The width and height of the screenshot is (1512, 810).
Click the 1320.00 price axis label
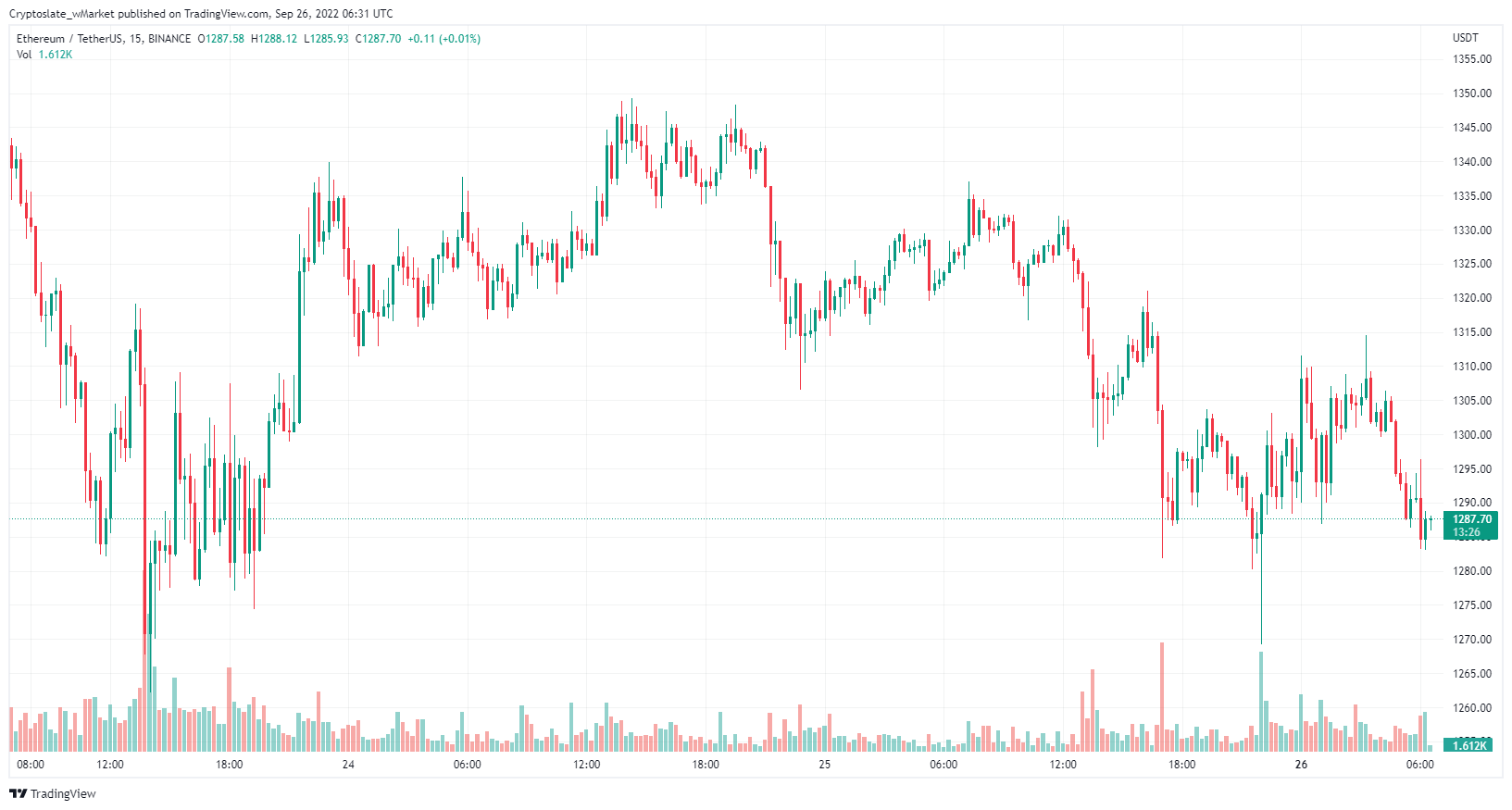click(1472, 298)
